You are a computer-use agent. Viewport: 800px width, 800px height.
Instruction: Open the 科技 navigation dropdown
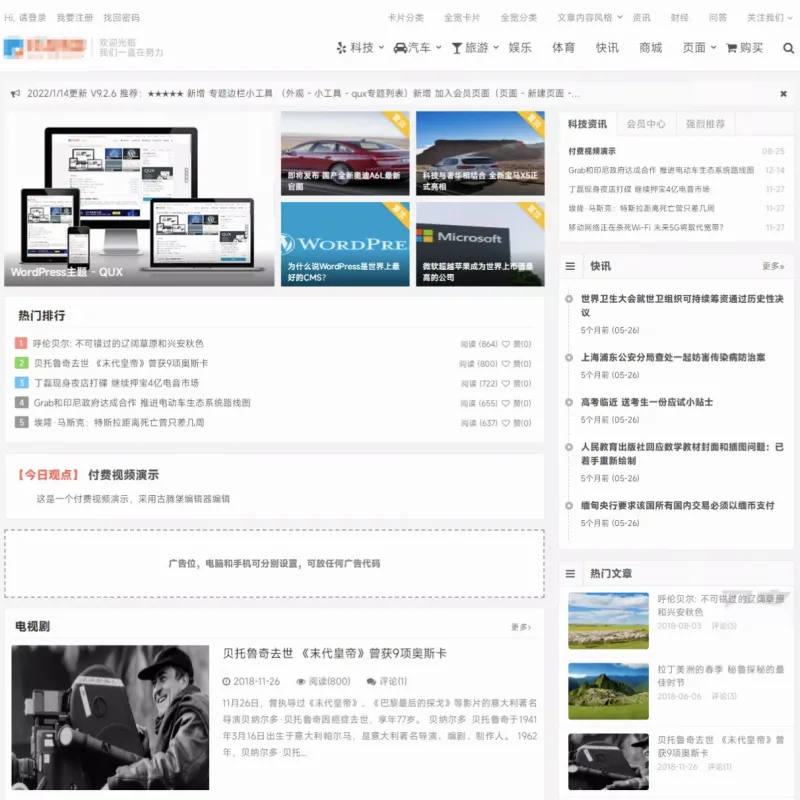click(x=360, y=48)
